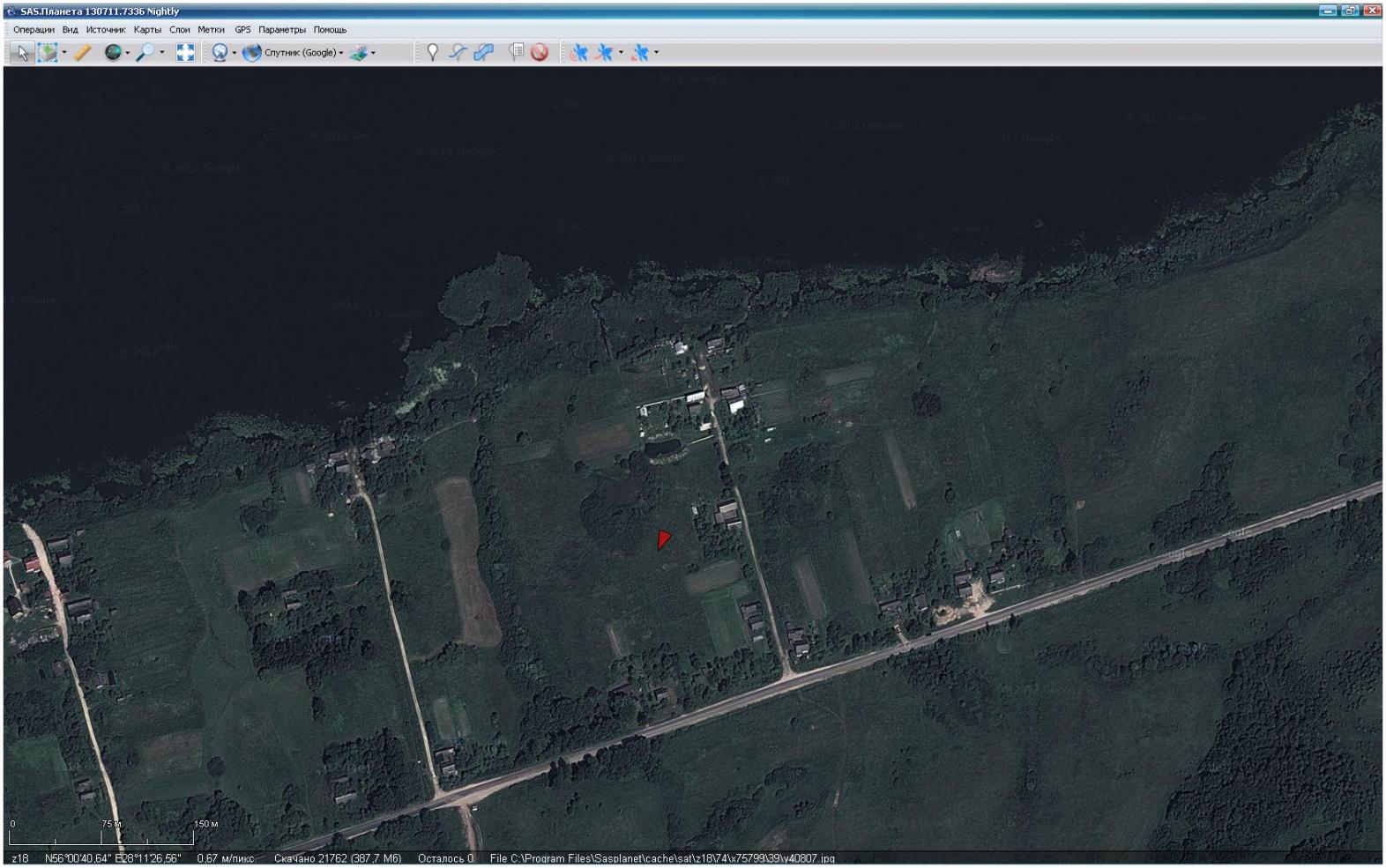Image resolution: width=1386 pixels, height=868 pixels.
Task: Open the Операции menu
Action: (x=34, y=30)
